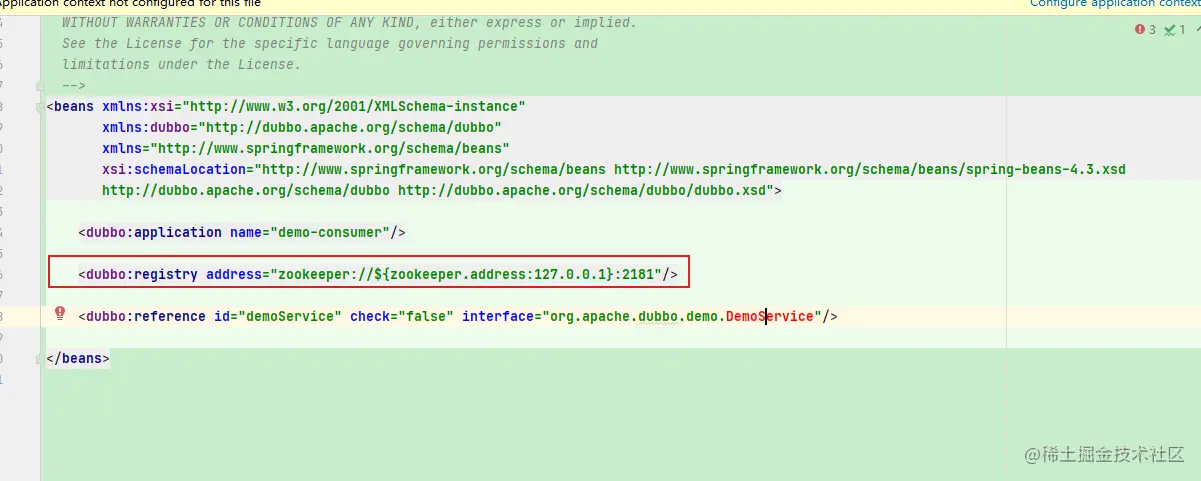Click the dubbo:registry tag
The height and width of the screenshot is (481, 1201).
pyautogui.click(x=141, y=274)
